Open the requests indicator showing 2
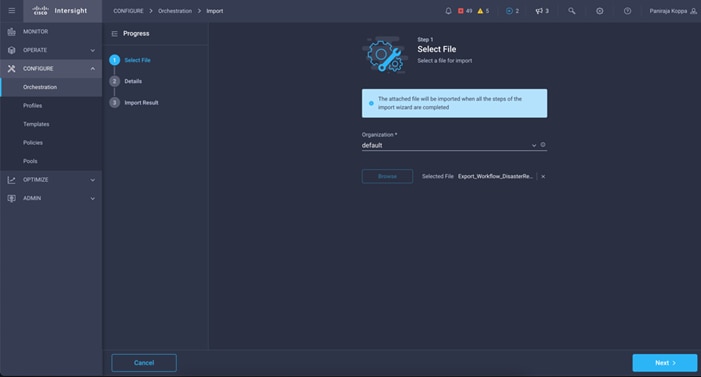Screen dimensions: 701x377 [x=512, y=11]
